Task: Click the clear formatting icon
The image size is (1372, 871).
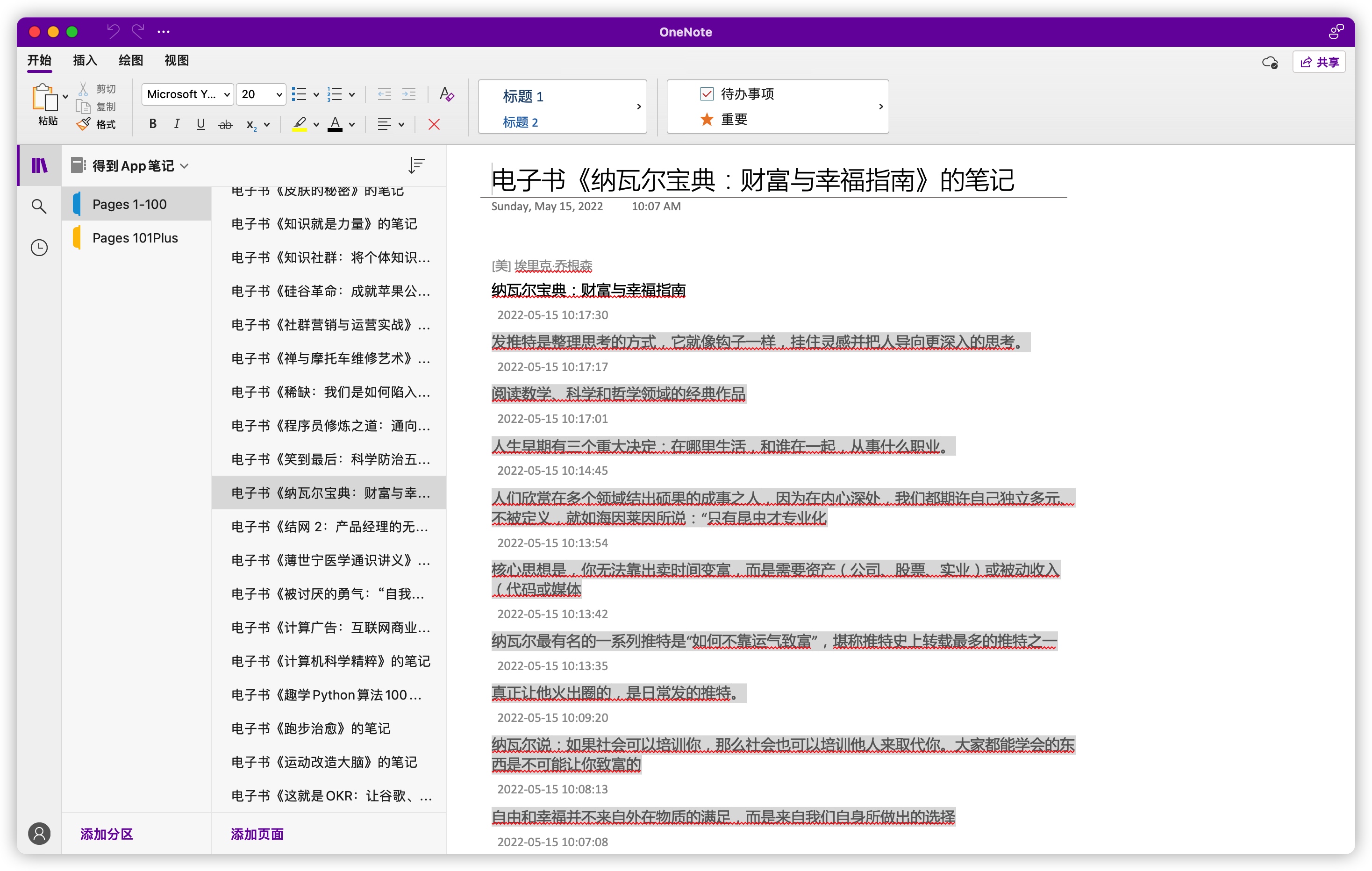Action: [x=447, y=94]
